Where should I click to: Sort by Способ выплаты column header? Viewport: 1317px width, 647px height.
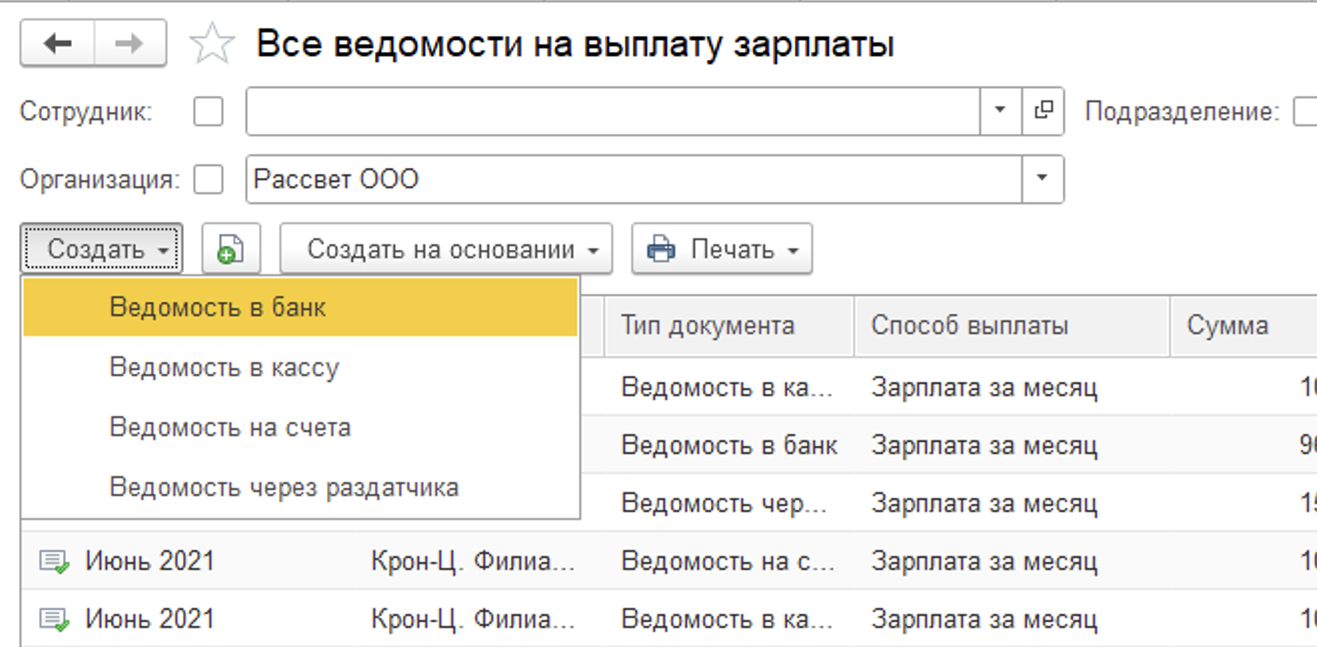pos(1011,326)
